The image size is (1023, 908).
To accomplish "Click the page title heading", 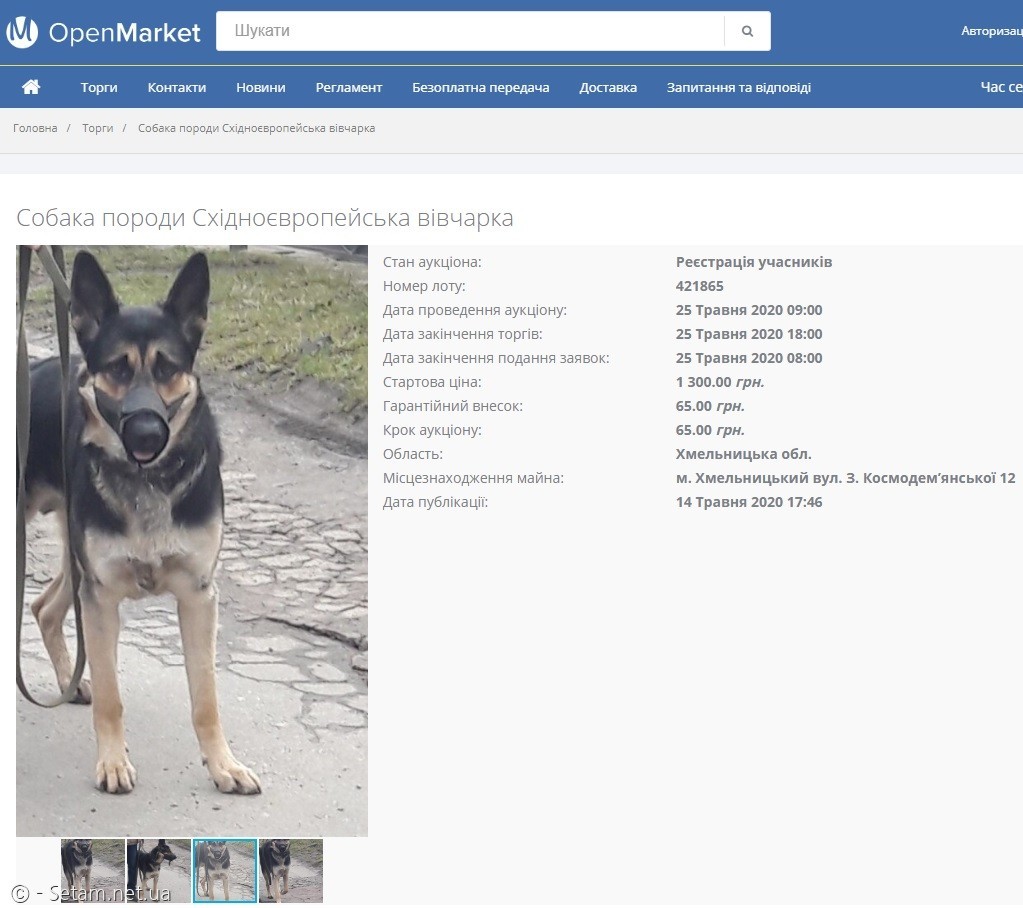I will [x=265, y=218].
